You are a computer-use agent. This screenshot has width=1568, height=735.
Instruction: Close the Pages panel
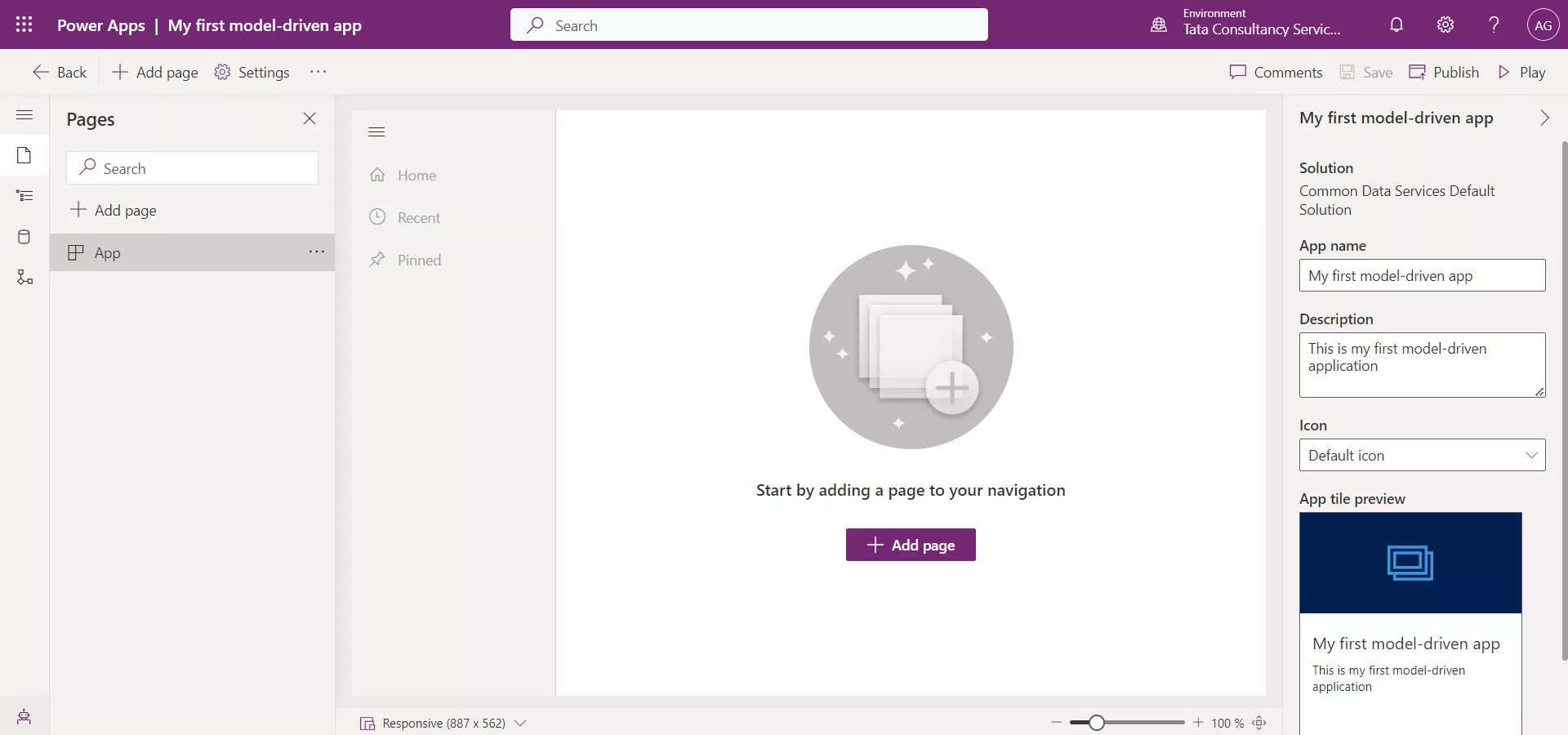point(310,118)
